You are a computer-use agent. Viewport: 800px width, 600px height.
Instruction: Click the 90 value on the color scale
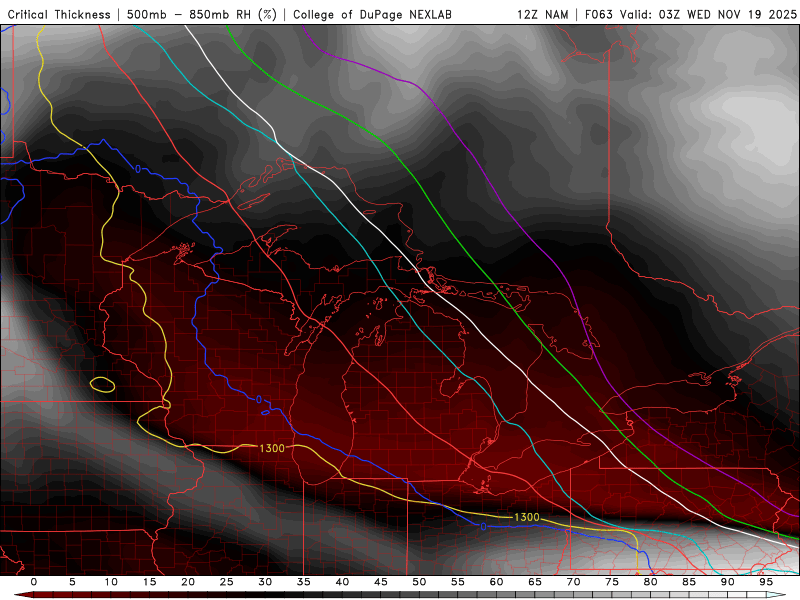(727, 582)
